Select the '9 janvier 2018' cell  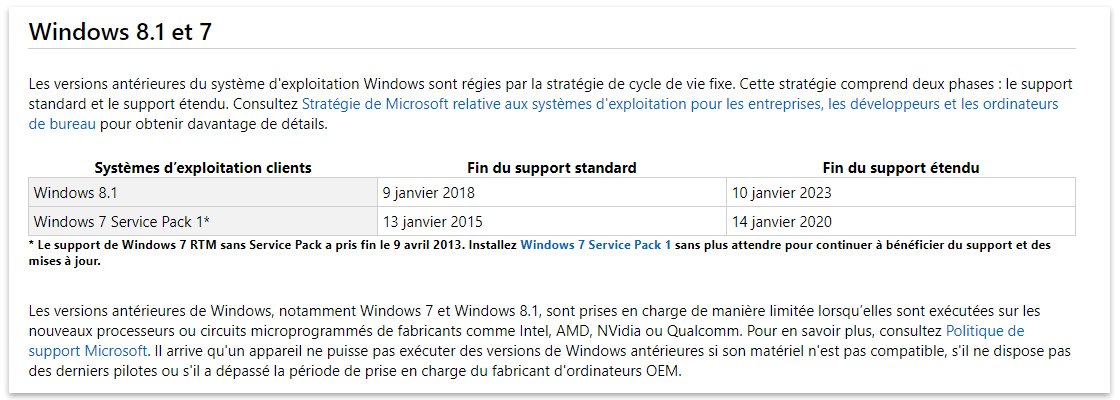point(551,193)
